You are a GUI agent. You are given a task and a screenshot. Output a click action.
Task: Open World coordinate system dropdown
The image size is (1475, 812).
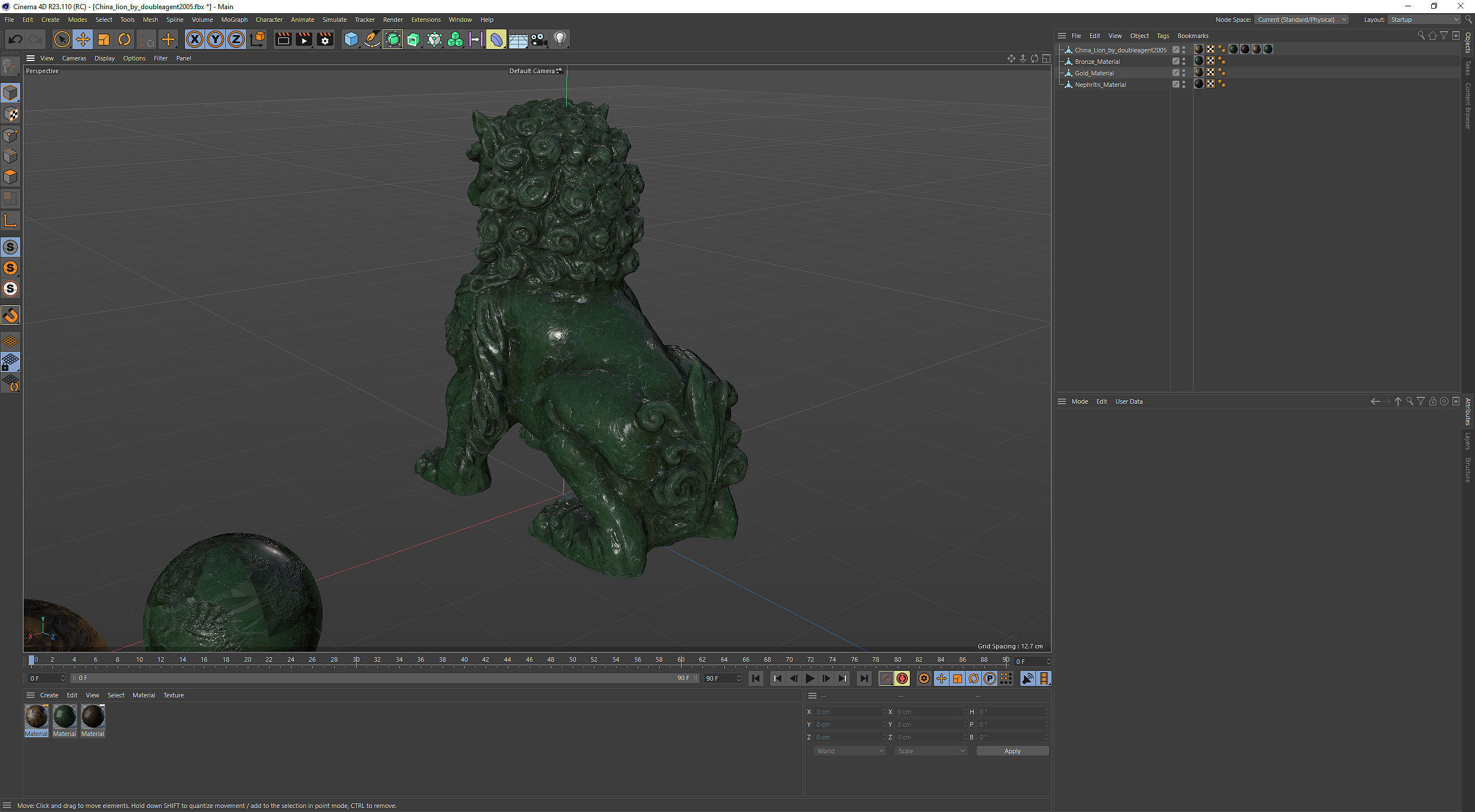(849, 751)
